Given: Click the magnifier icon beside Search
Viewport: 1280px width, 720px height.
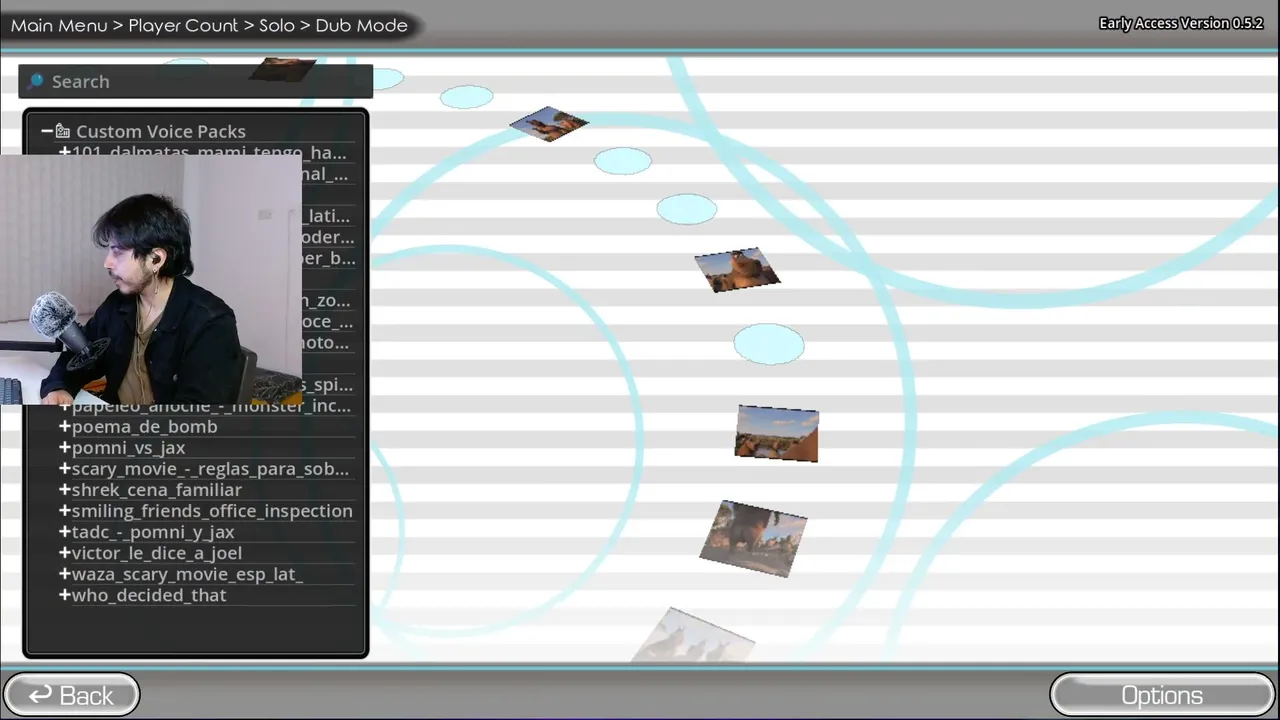Looking at the screenshot, I should coord(36,81).
